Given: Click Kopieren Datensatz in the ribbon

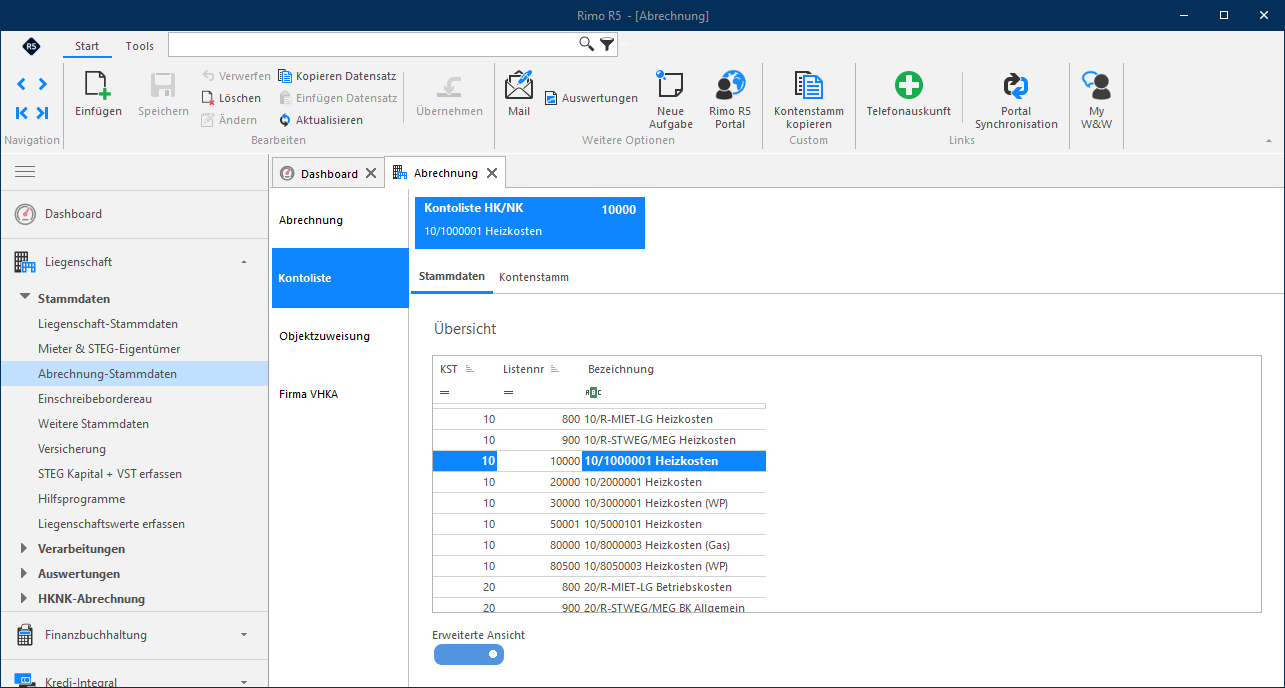Looking at the screenshot, I should tap(337, 76).
